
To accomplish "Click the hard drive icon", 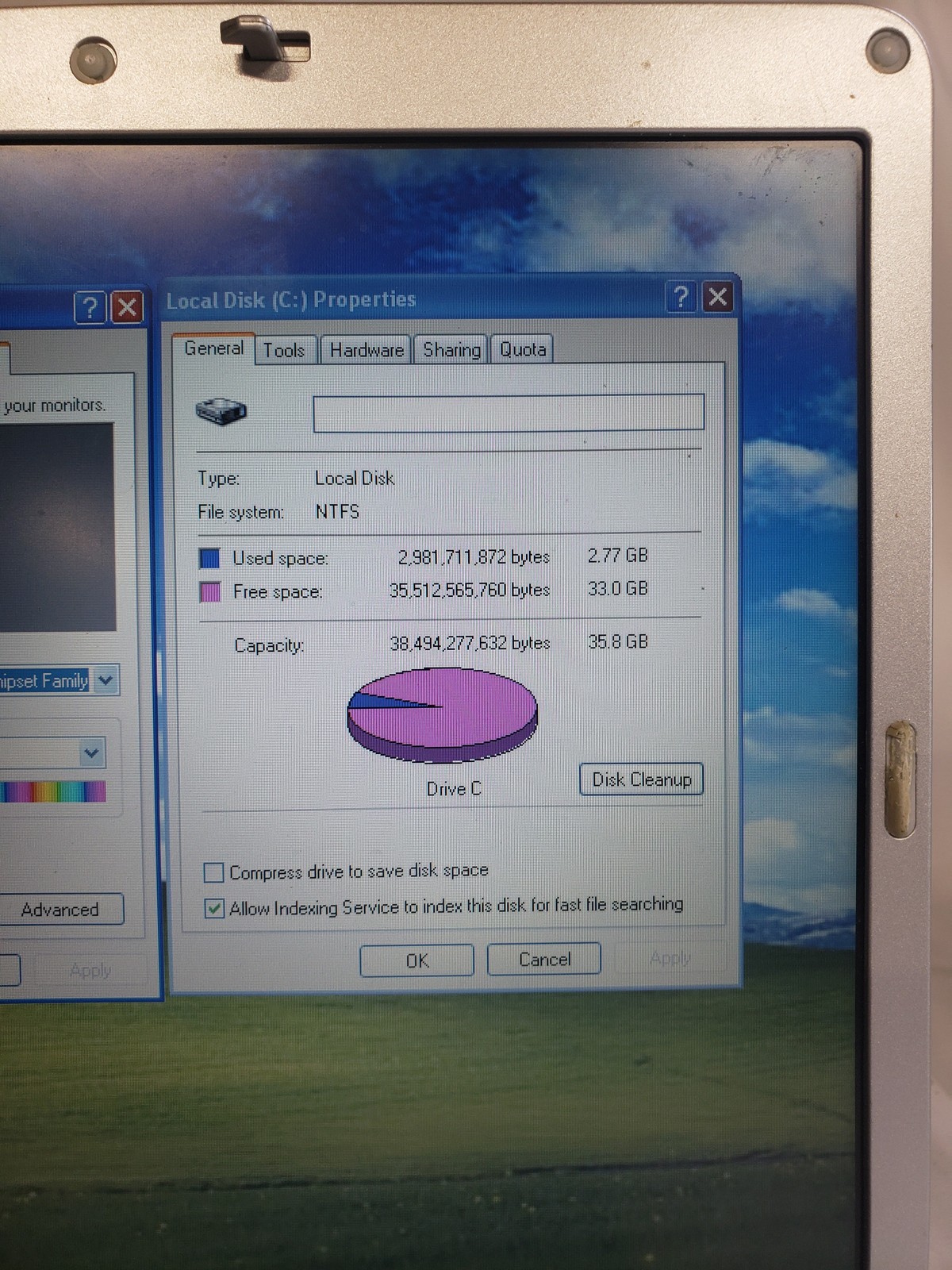I will coord(221,411).
